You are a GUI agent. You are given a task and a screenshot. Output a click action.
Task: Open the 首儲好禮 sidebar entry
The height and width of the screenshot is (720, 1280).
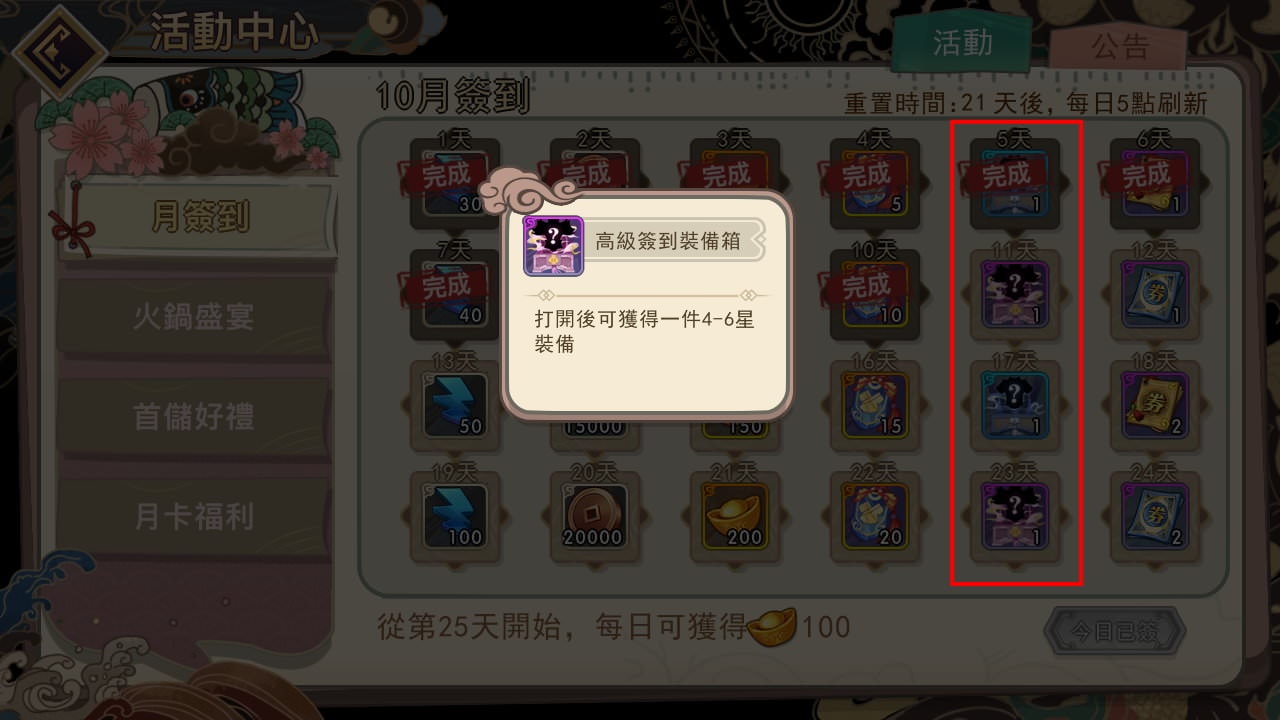click(194, 417)
